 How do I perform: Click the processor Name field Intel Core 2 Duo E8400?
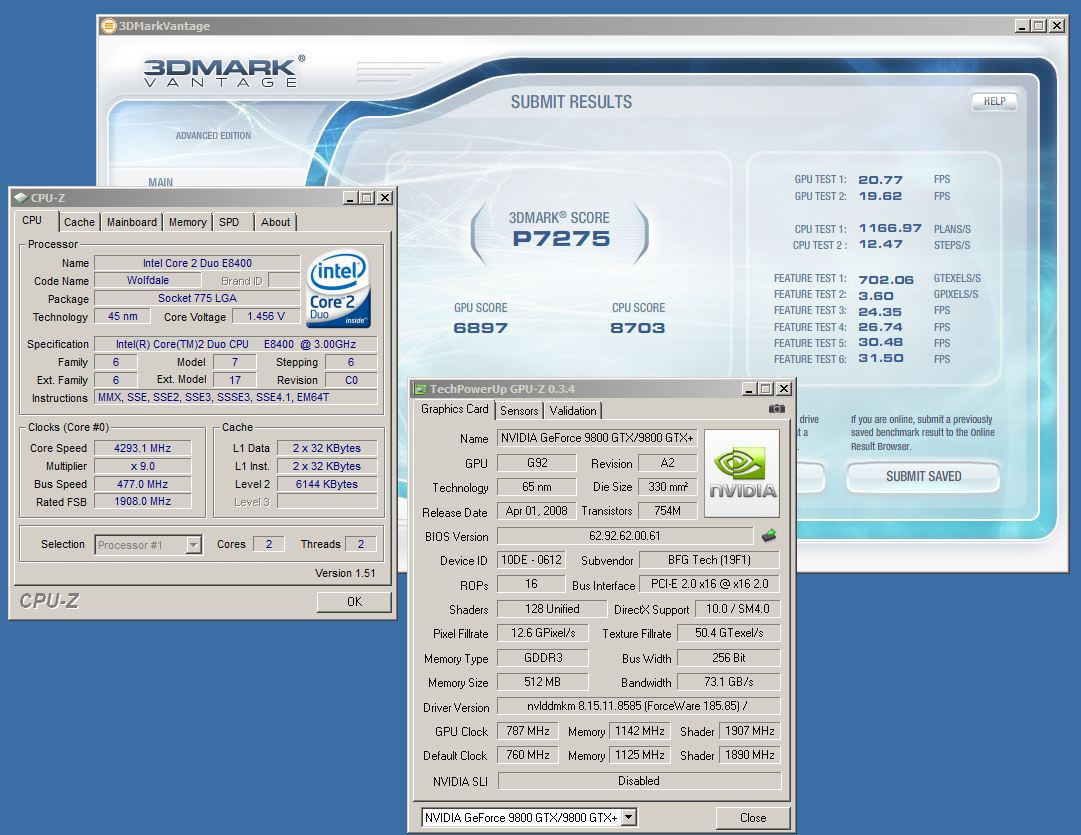[x=197, y=263]
